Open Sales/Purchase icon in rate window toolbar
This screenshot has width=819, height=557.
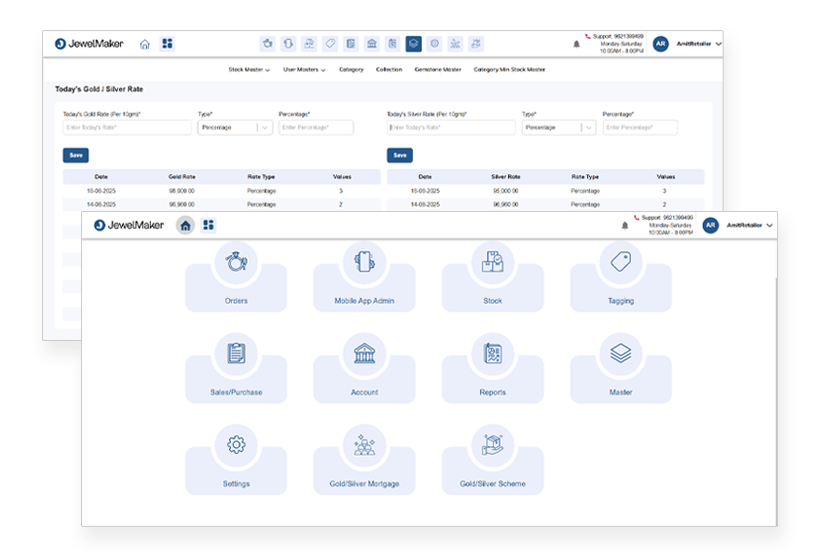(351, 44)
